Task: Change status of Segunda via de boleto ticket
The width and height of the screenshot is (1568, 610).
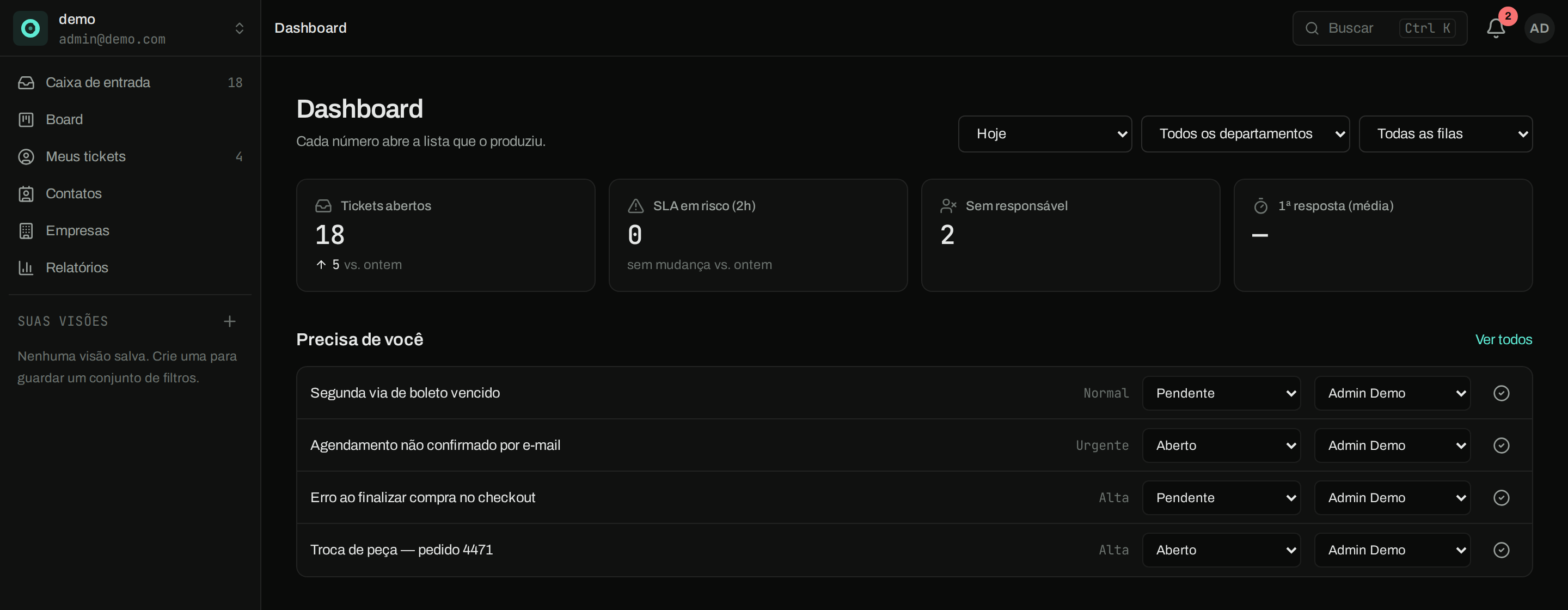Action: [x=1221, y=393]
